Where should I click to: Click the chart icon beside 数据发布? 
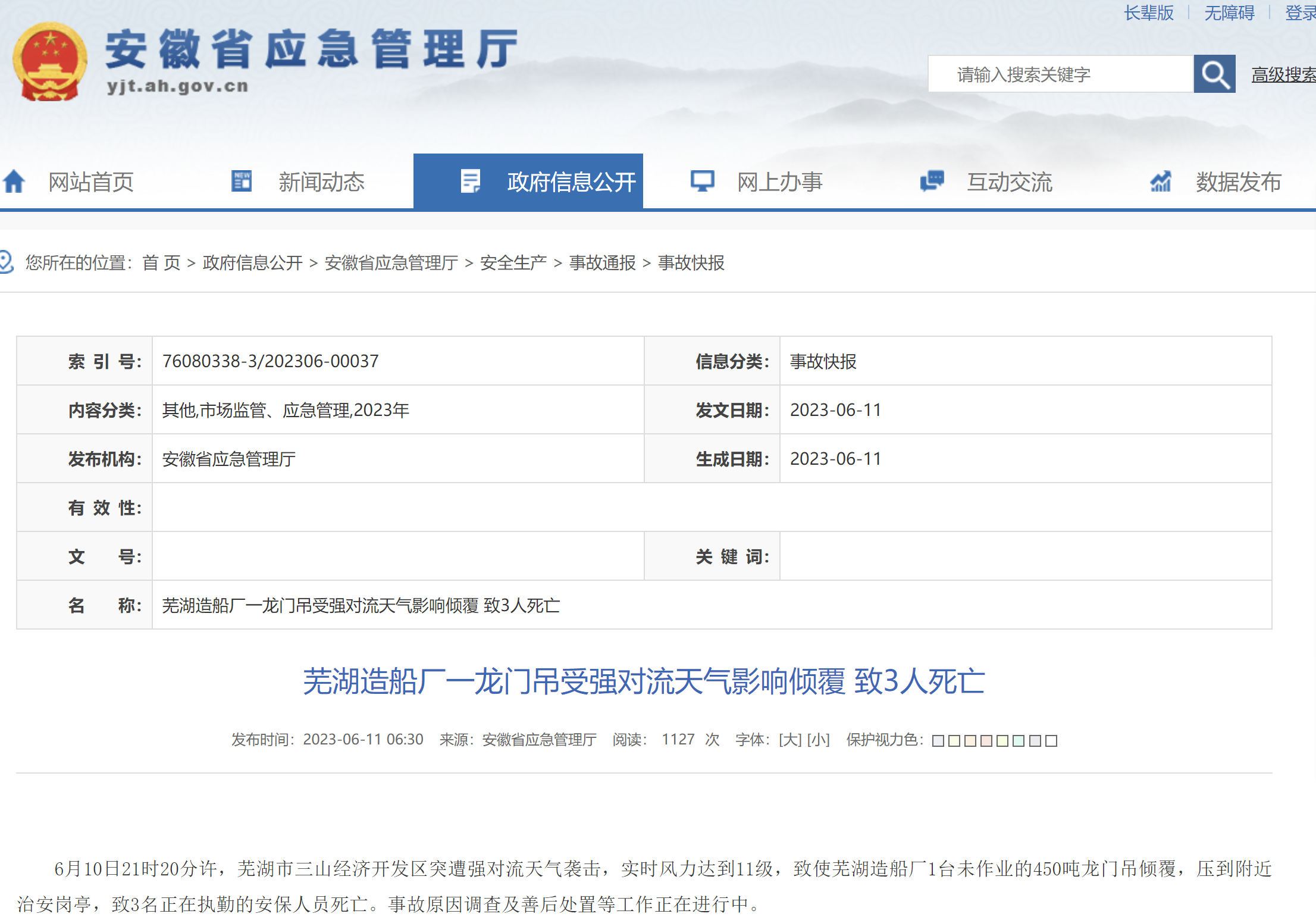coord(1160,181)
